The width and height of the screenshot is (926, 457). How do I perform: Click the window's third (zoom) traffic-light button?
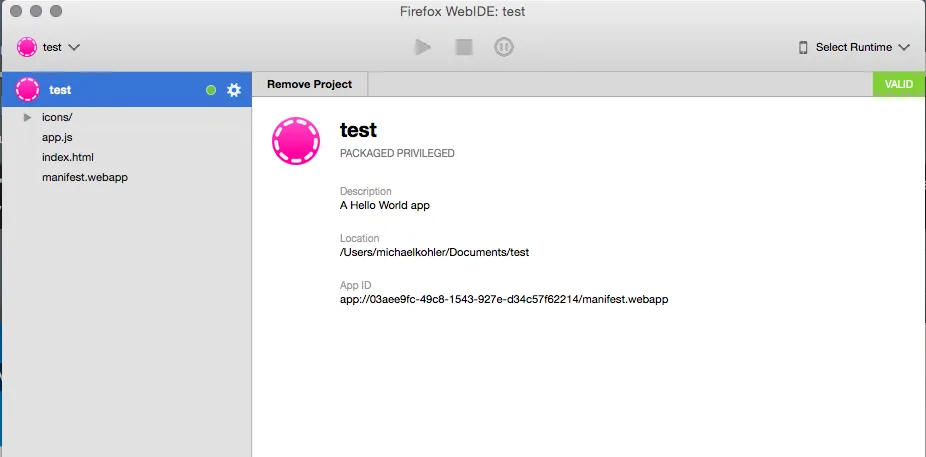click(56, 11)
